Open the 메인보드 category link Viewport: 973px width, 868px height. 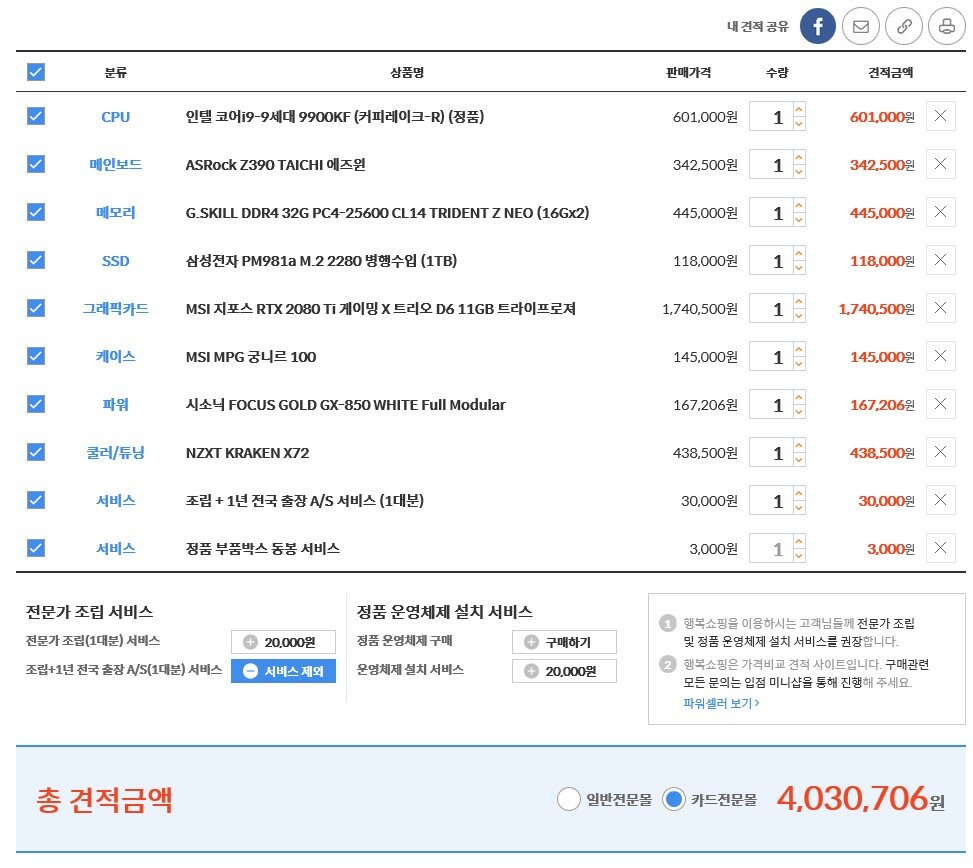coord(115,164)
